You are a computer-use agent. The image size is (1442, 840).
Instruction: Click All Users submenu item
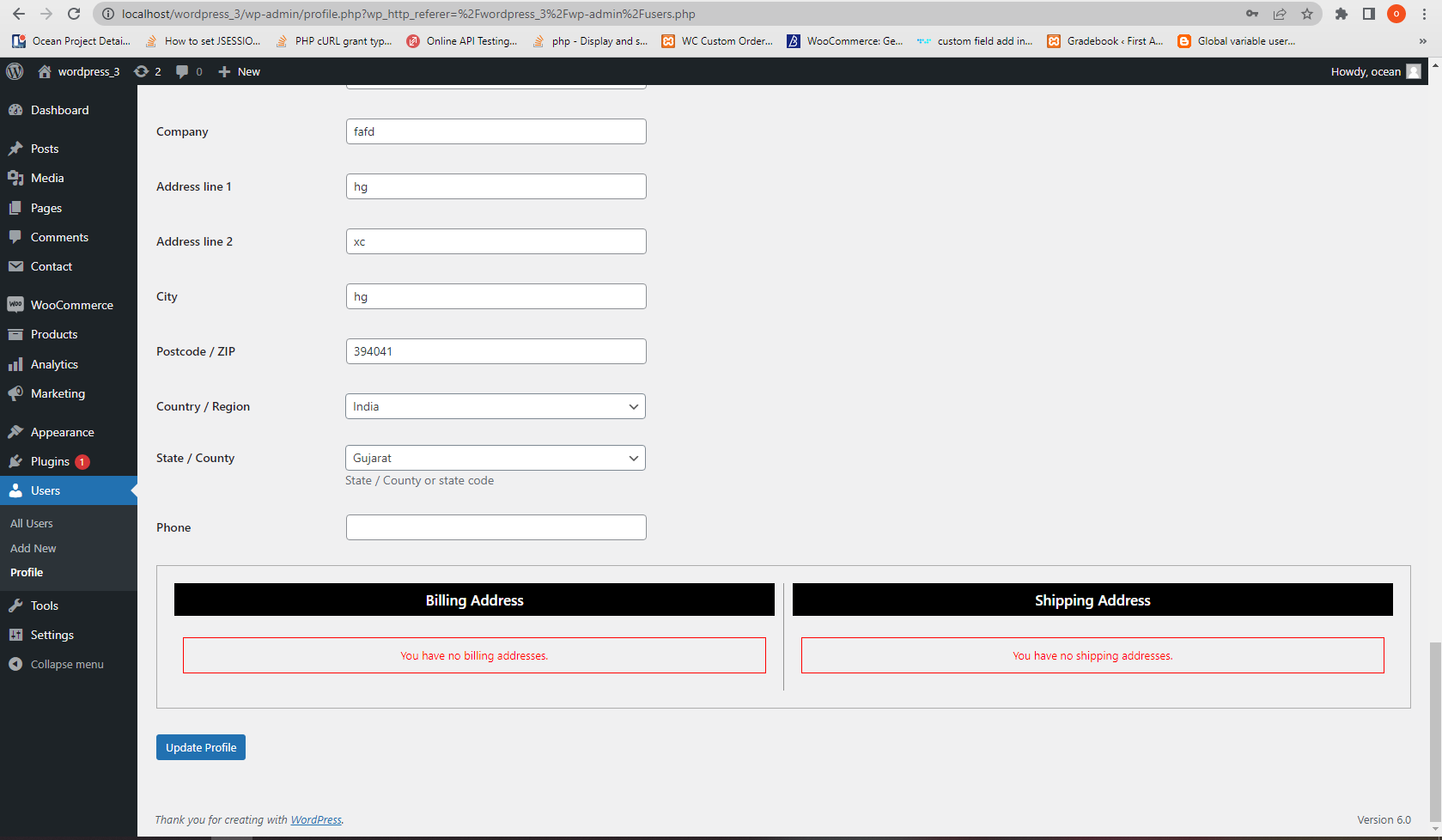click(x=31, y=523)
